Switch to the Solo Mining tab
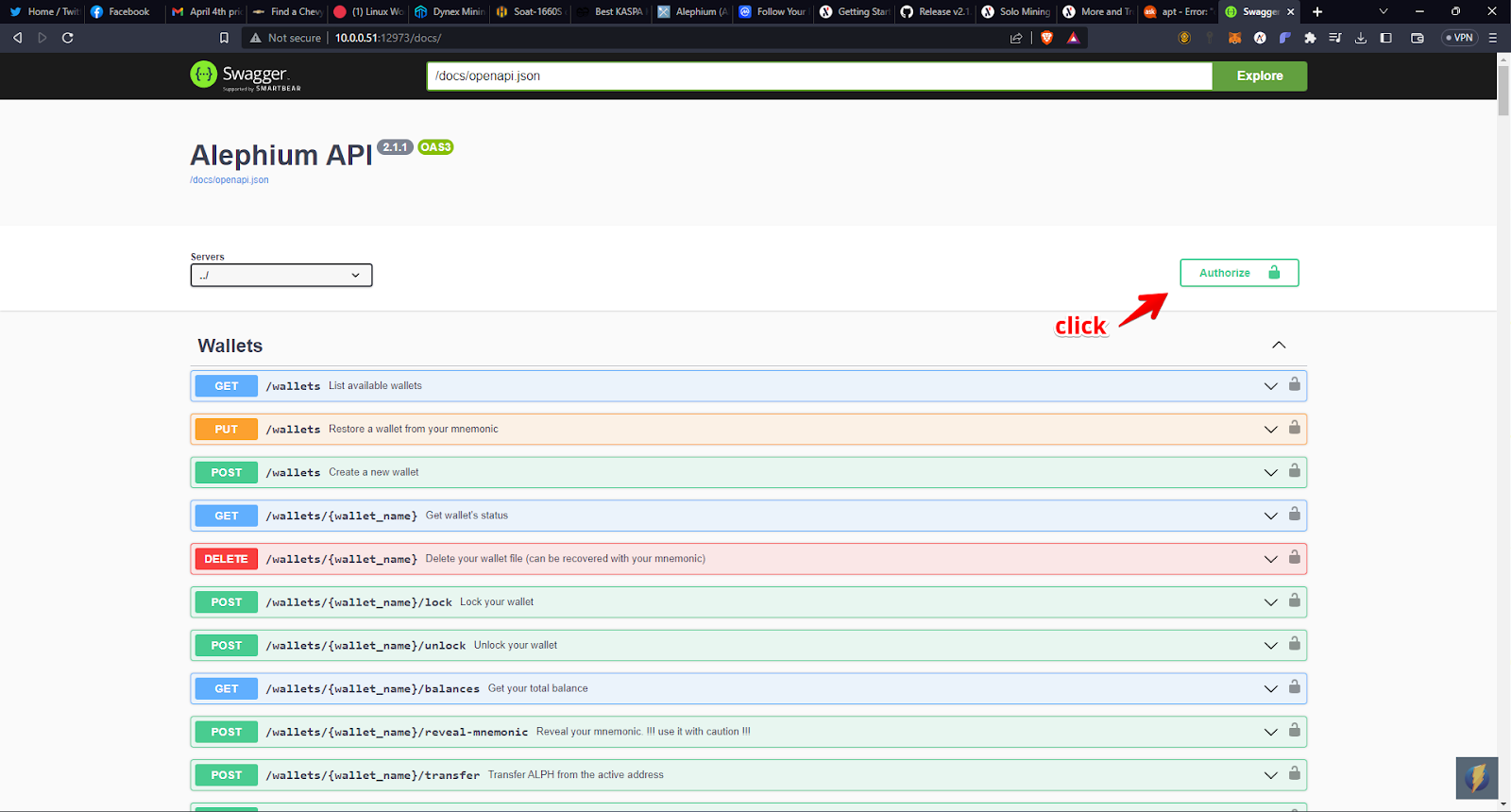This screenshot has width=1511, height=812. pos(1016,11)
